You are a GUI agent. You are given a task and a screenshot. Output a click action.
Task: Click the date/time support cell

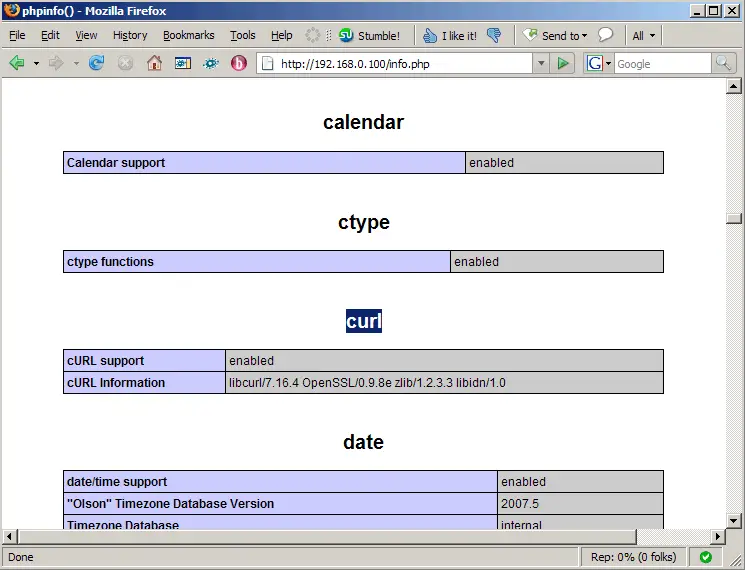280,482
